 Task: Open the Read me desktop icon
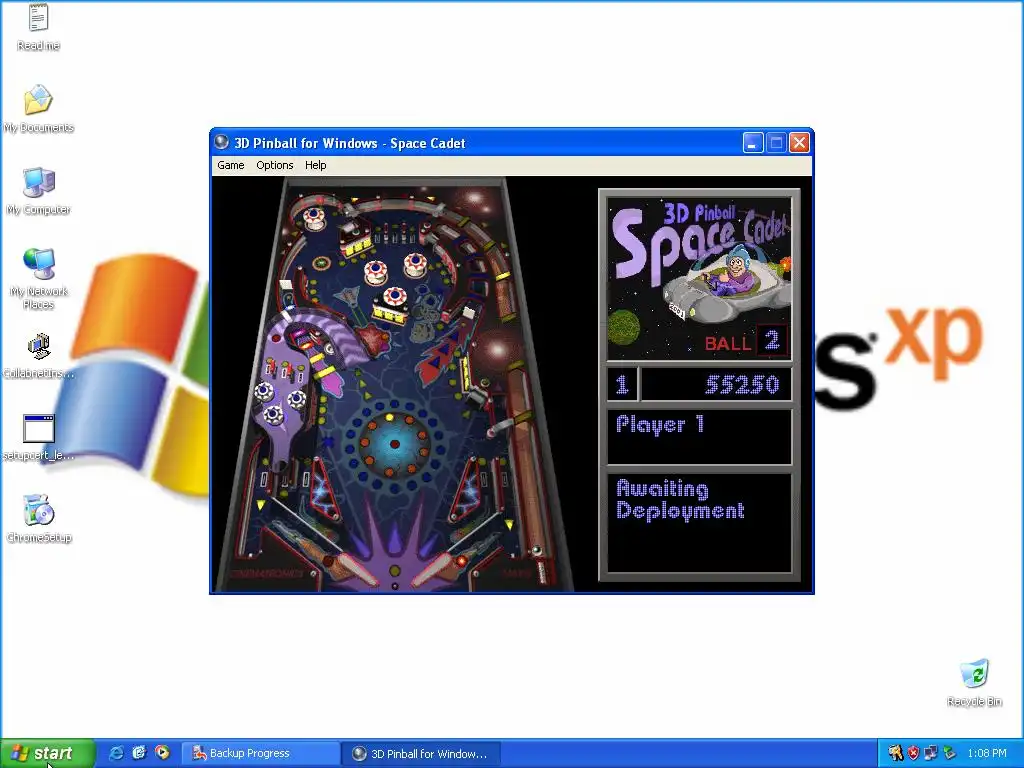[39, 27]
